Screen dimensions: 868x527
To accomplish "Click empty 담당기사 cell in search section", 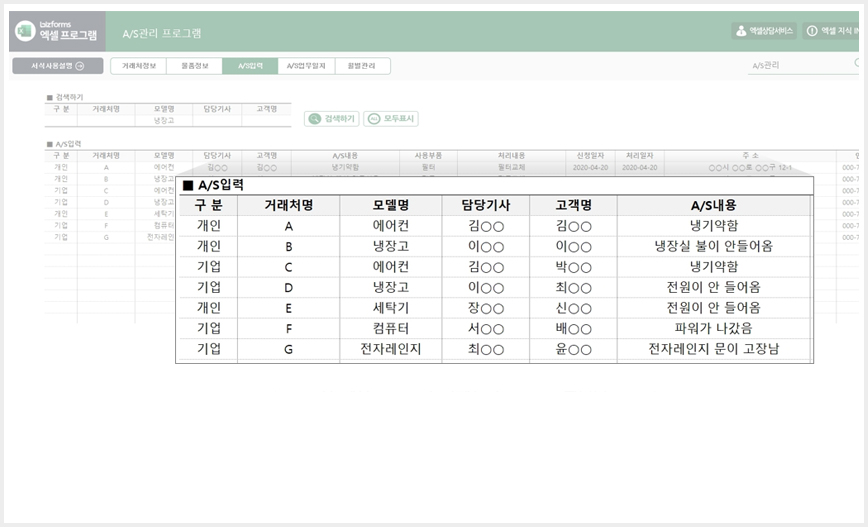I will point(217,121).
